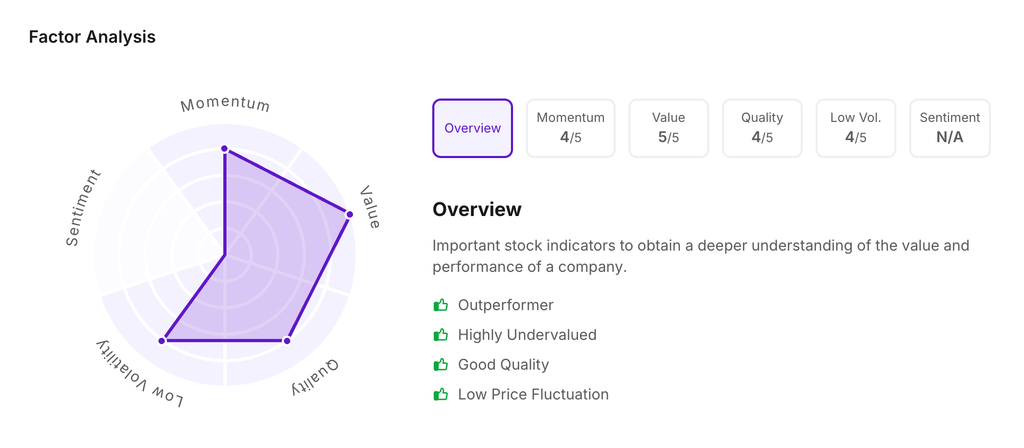Click the thumbs-up icon beside Outperformer
1024x448 pixels.
tap(440, 305)
